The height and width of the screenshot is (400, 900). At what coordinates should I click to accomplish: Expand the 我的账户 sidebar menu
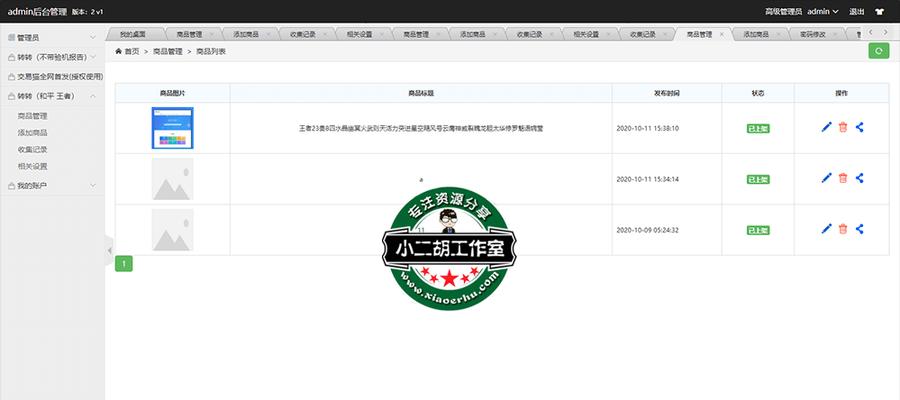[52, 186]
